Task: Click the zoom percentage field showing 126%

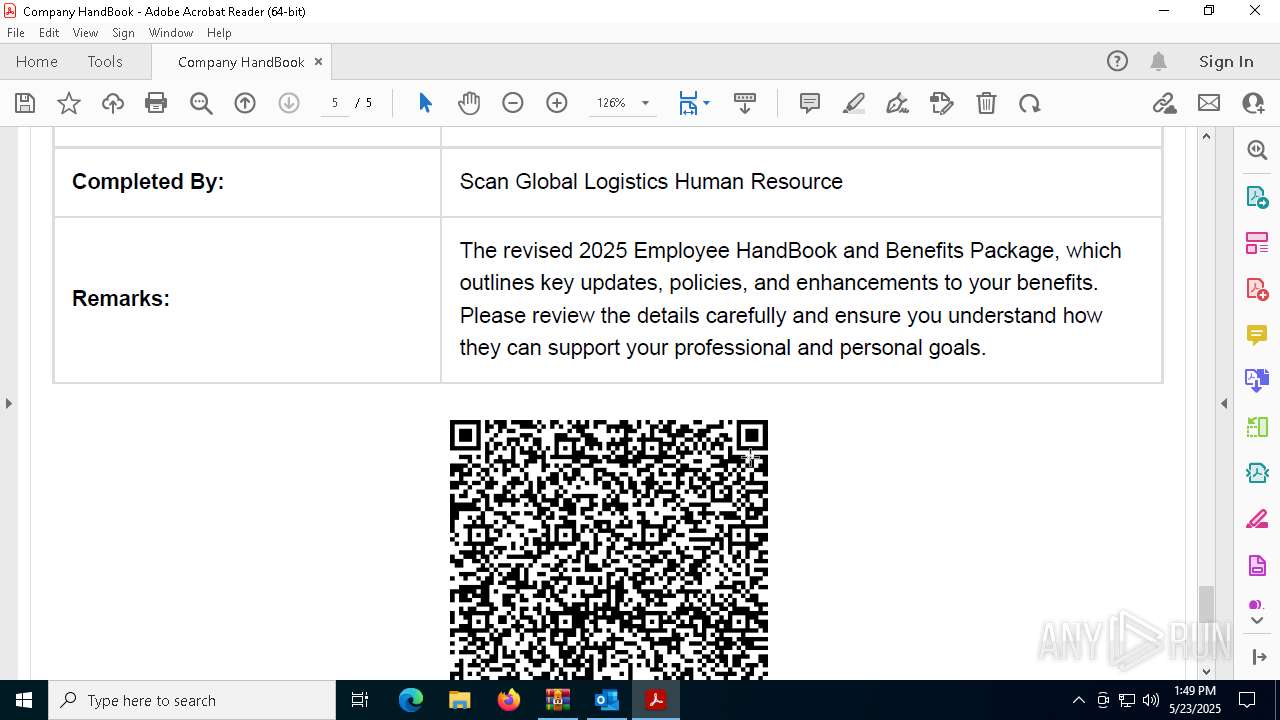Action: pos(611,103)
